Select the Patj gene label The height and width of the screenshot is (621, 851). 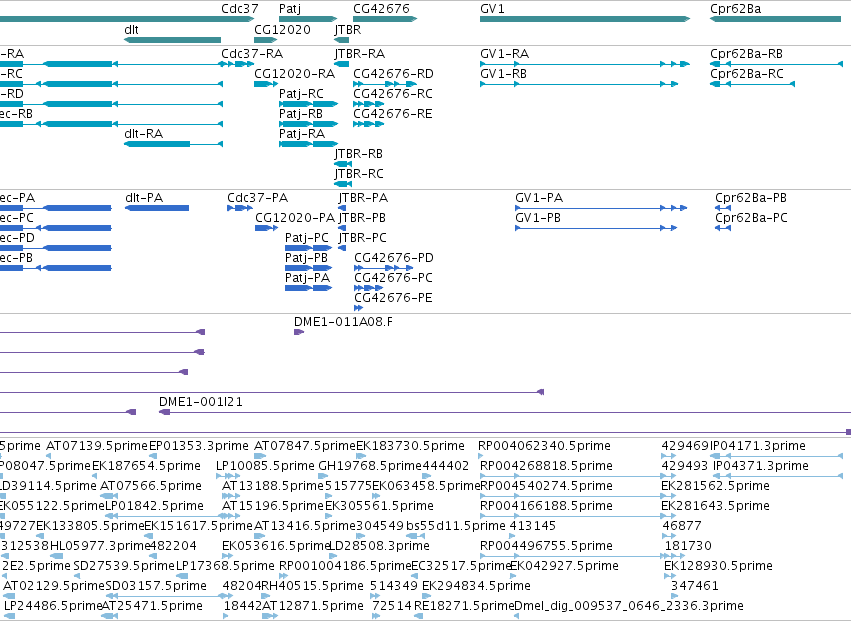click(290, 9)
